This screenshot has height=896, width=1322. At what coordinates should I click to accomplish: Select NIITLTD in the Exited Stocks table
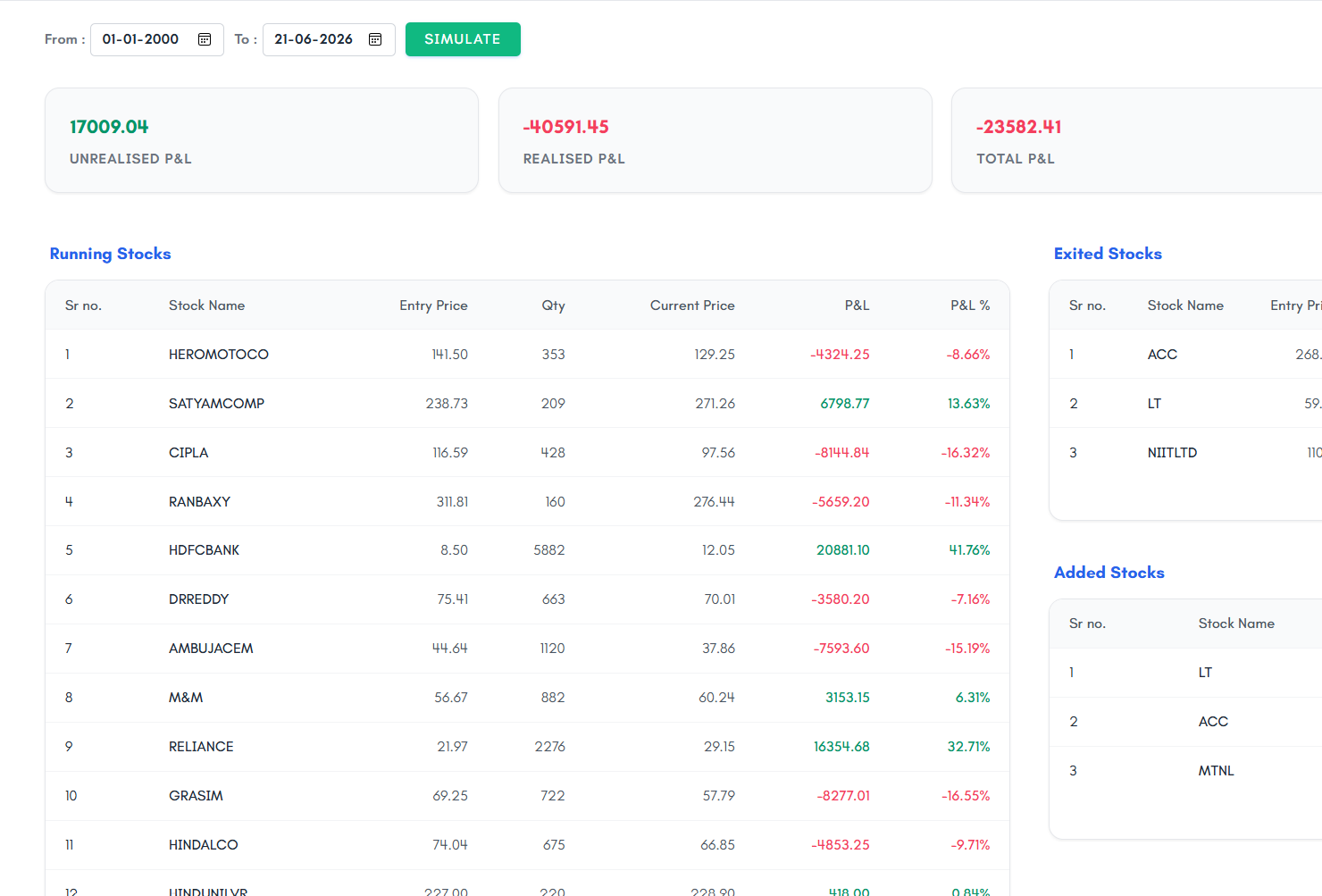[1172, 453]
